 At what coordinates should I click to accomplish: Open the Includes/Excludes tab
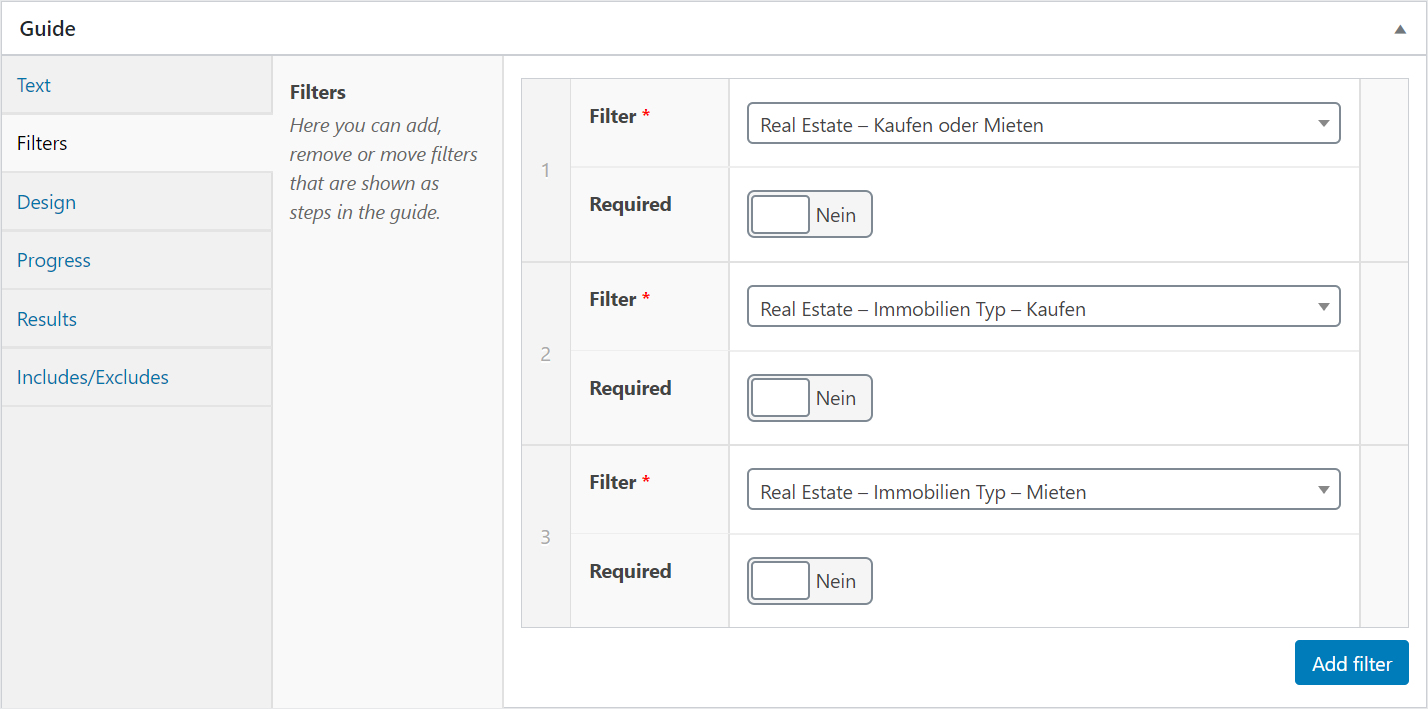click(136, 377)
